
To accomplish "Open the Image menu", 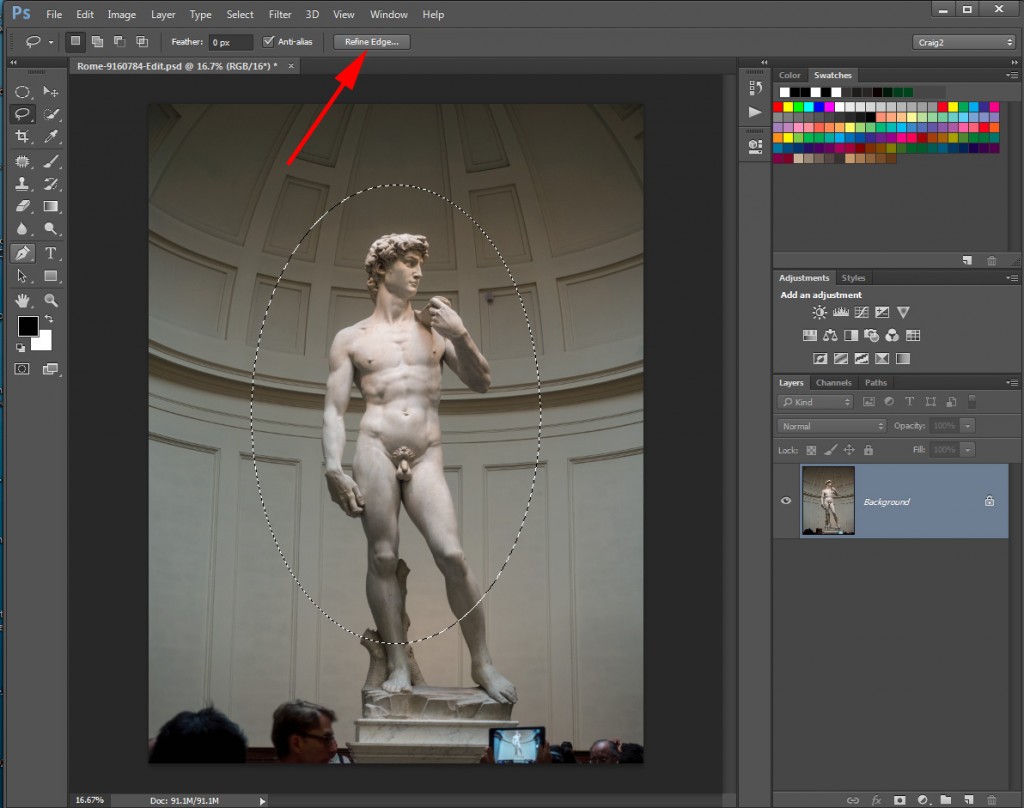I will tap(121, 14).
